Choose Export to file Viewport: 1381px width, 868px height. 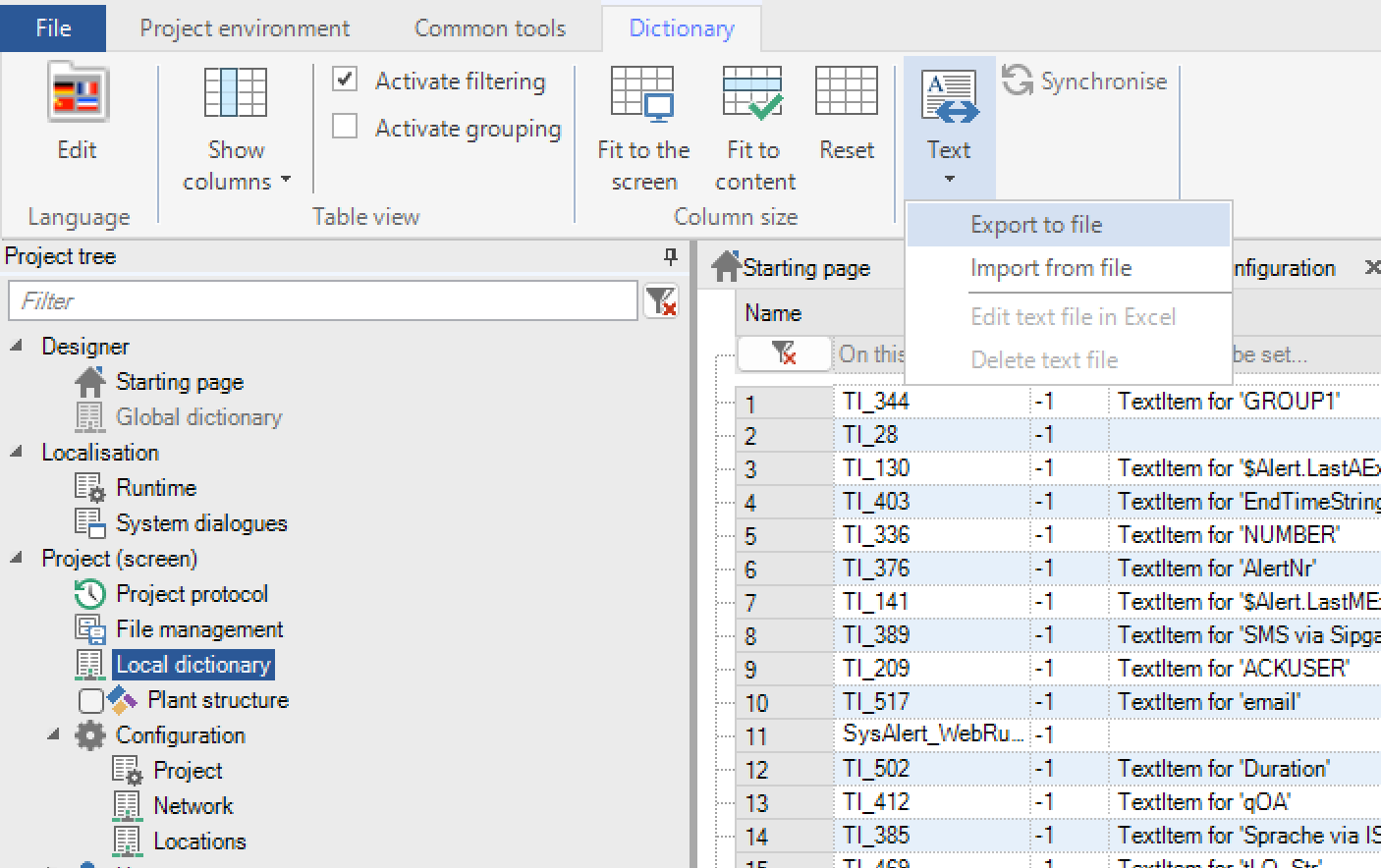[x=1069, y=225]
